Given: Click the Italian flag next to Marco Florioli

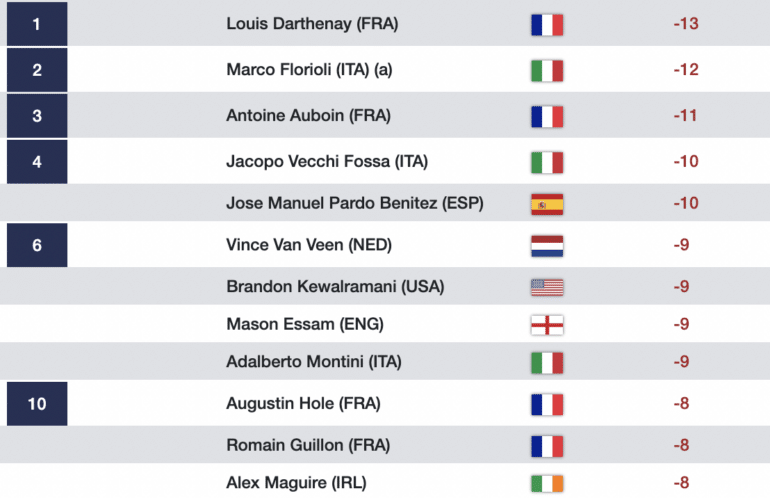Looking at the screenshot, I should click(x=547, y=70).
